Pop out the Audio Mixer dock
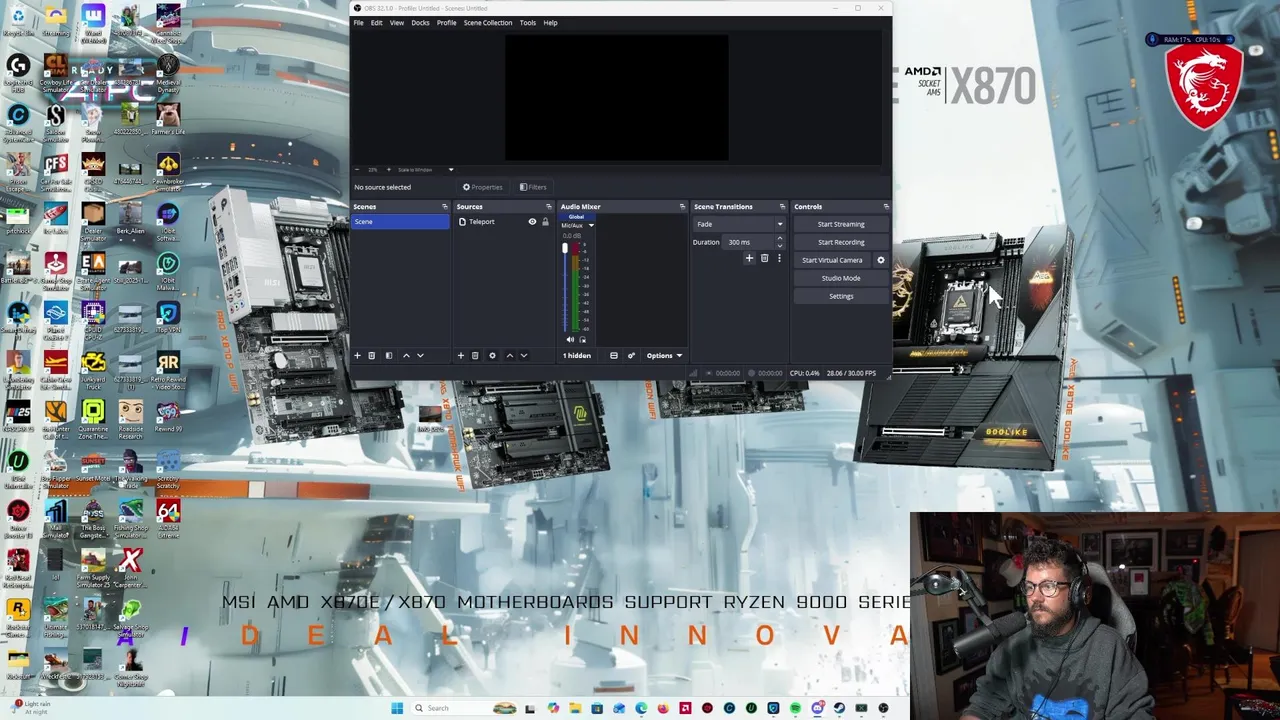Viewport: 1280px width, 720px height. 682,207
